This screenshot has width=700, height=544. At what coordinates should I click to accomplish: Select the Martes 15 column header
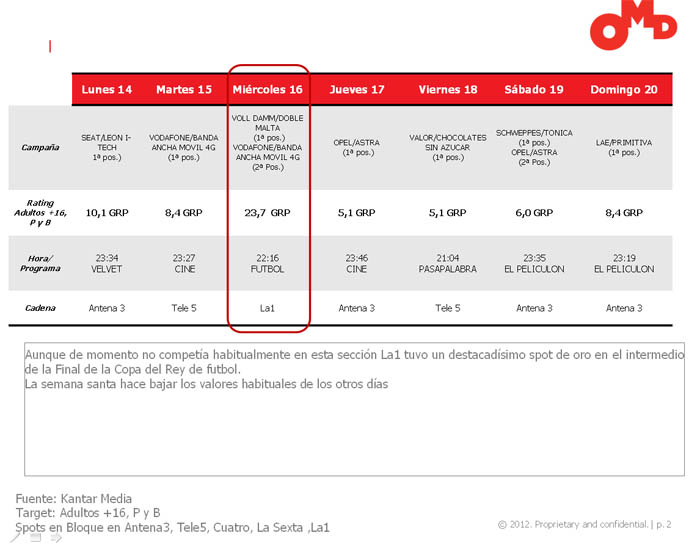(x=184, y=90)
